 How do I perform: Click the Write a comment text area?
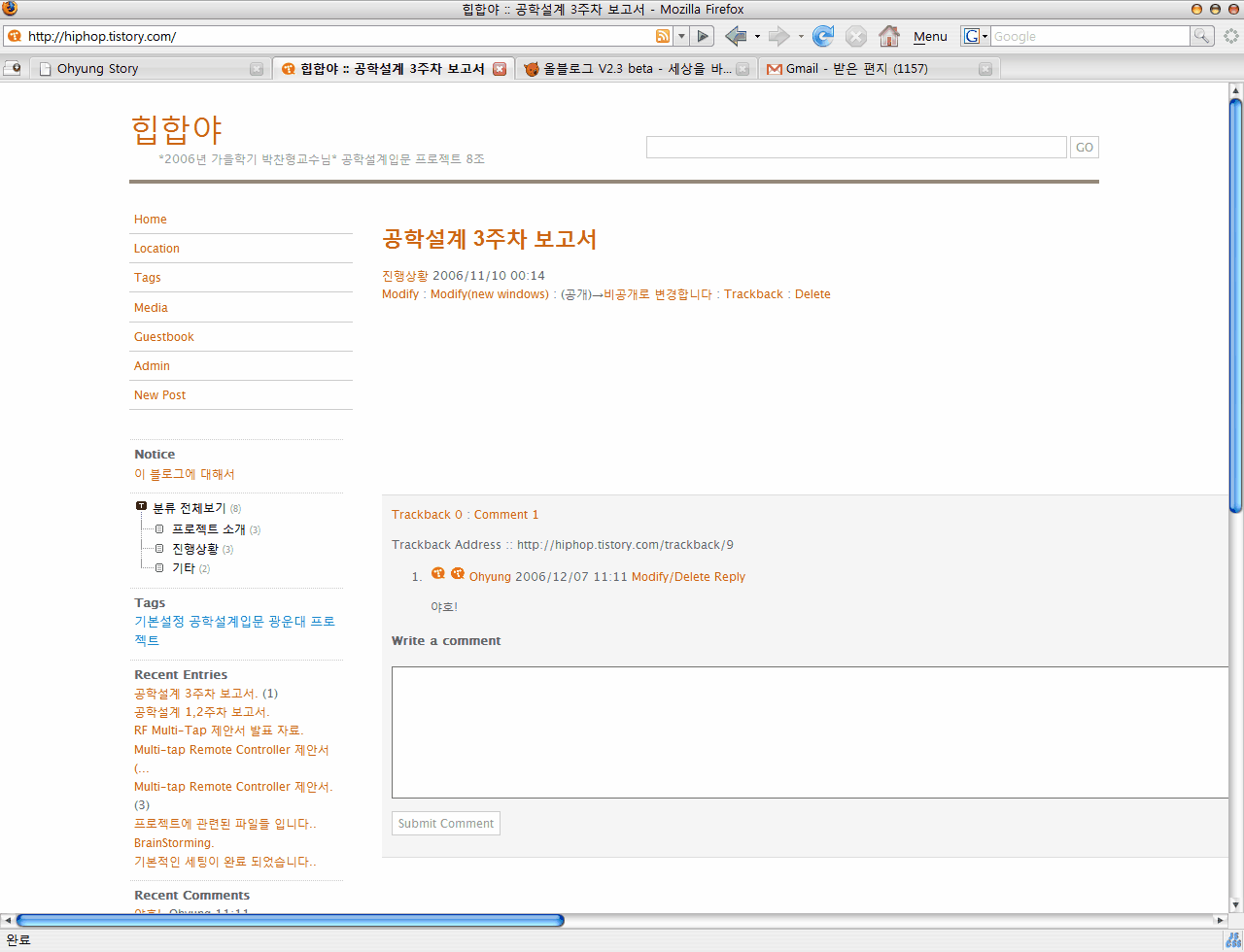(x=810, y=732)
